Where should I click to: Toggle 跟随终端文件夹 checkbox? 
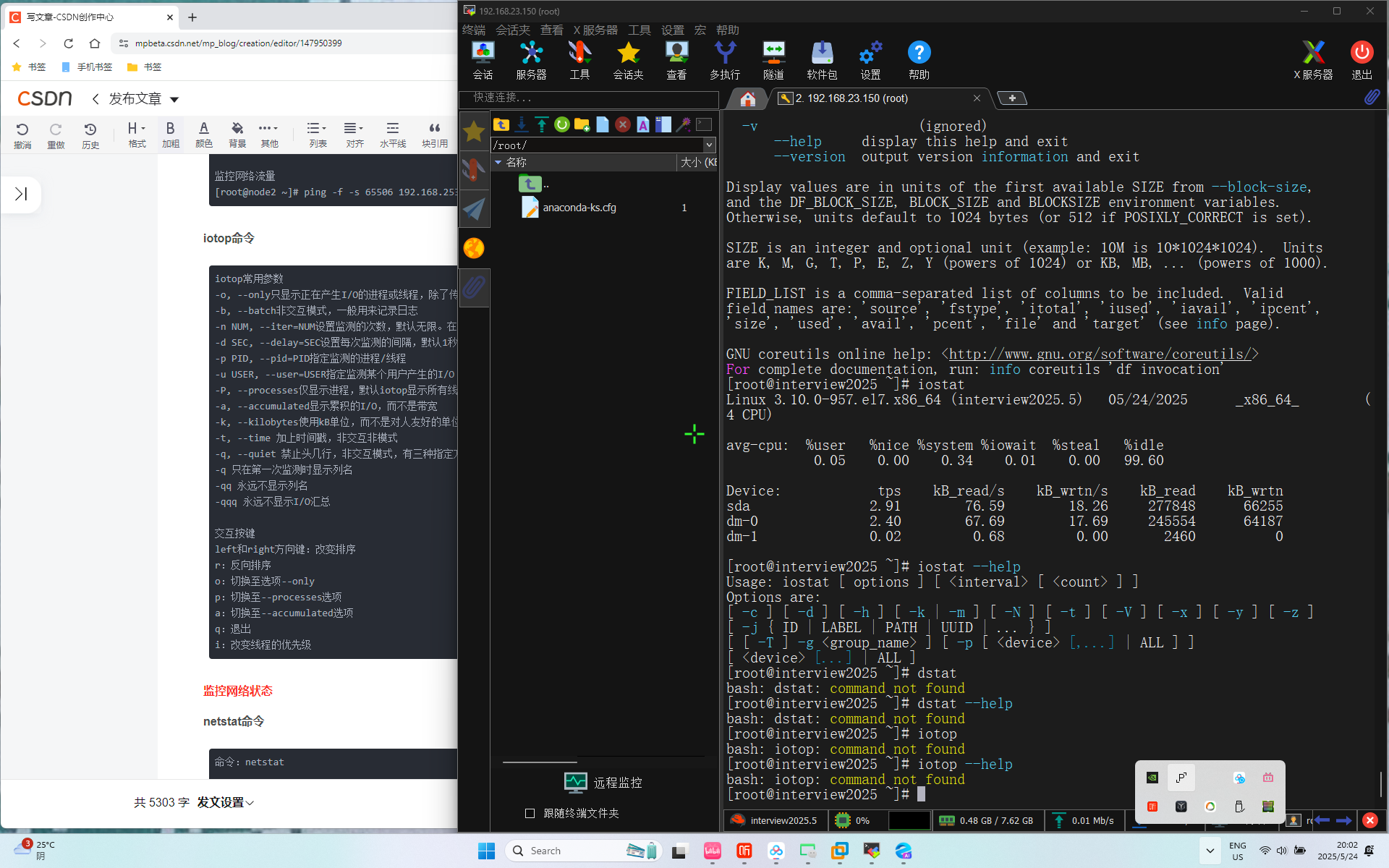[x=530, y=813]
